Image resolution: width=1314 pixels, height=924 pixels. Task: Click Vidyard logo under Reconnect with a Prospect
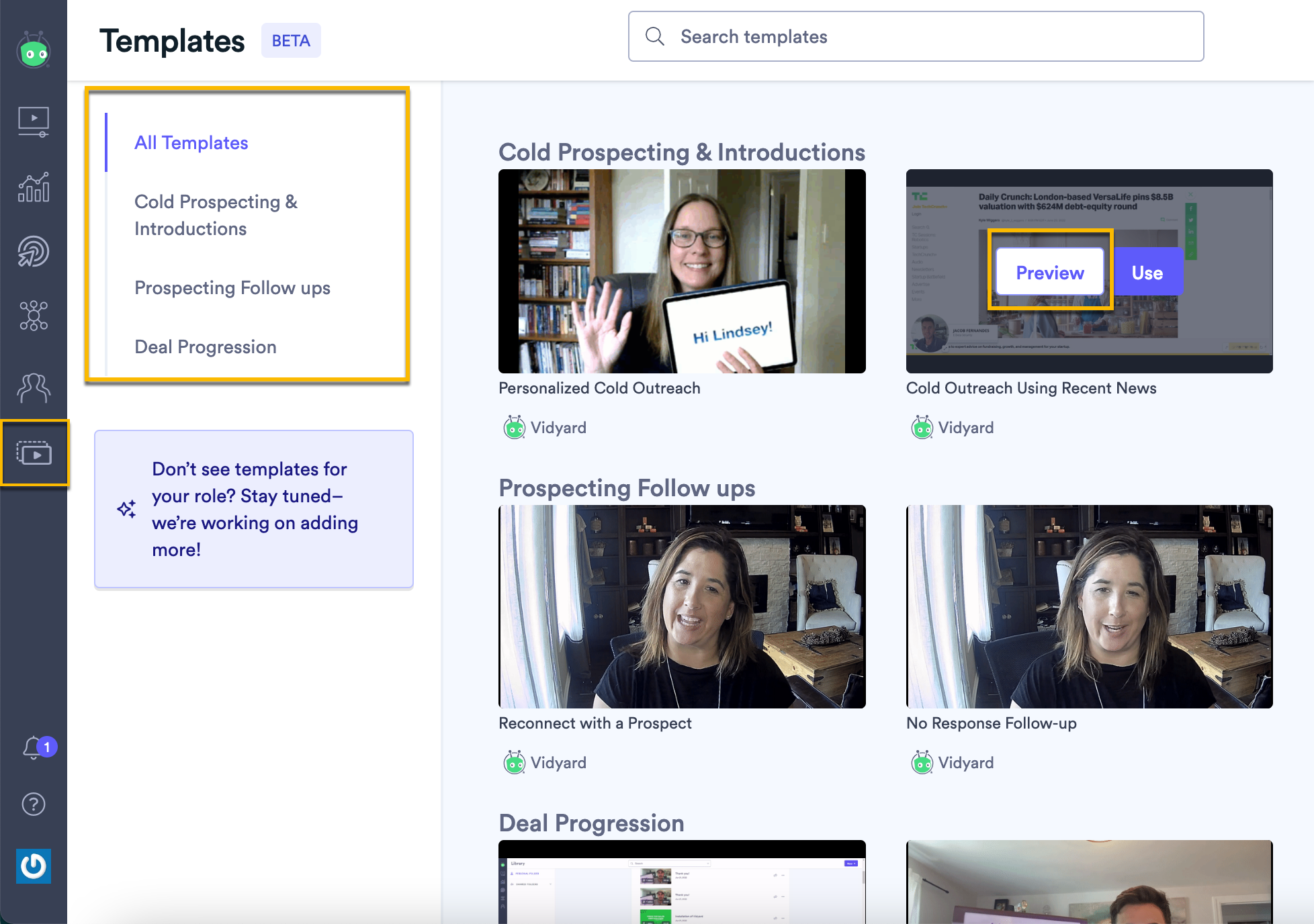(x=515, y=762)
